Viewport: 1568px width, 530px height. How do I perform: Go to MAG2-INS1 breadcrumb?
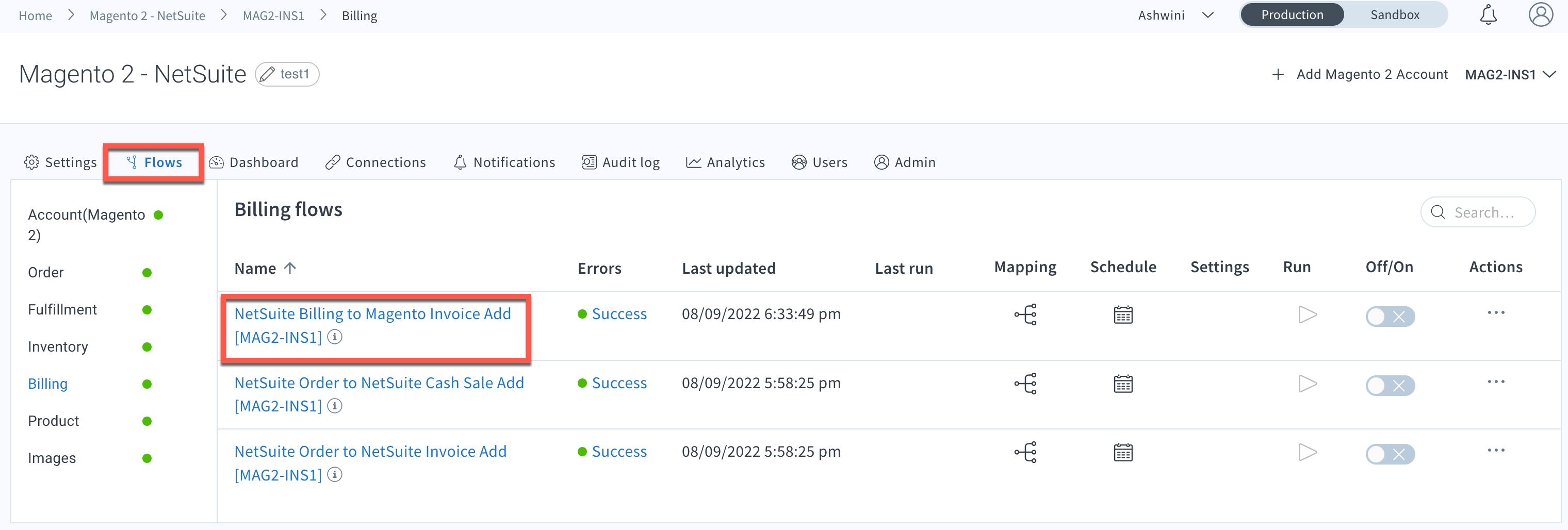tap(273, 15)
